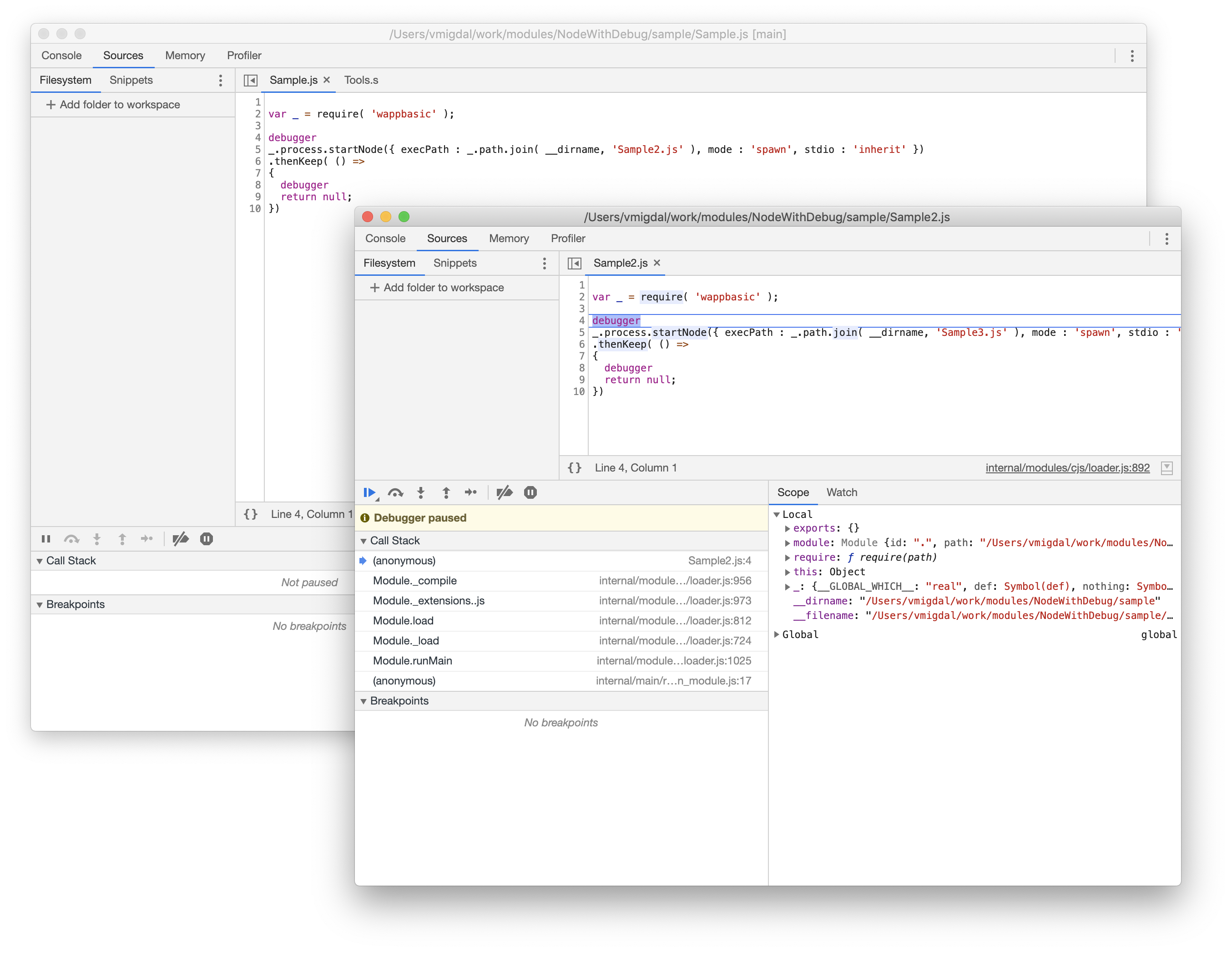Expand the module variable in Scope

click(x=788, y=543)
